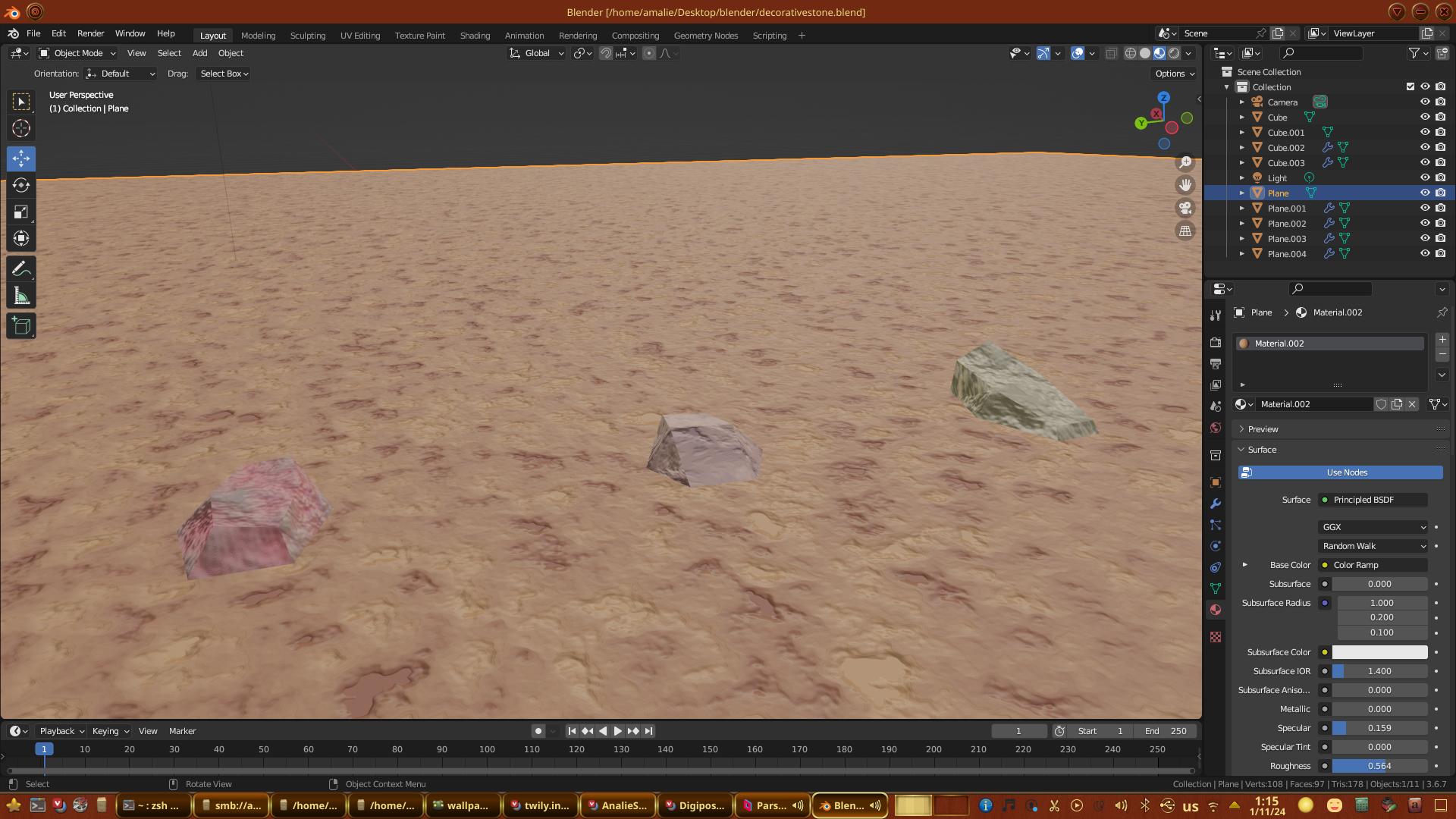Viewport: 1456px width, 819px height.
Task: Click the Roughness slider
Action: (x=1379, y=766)
